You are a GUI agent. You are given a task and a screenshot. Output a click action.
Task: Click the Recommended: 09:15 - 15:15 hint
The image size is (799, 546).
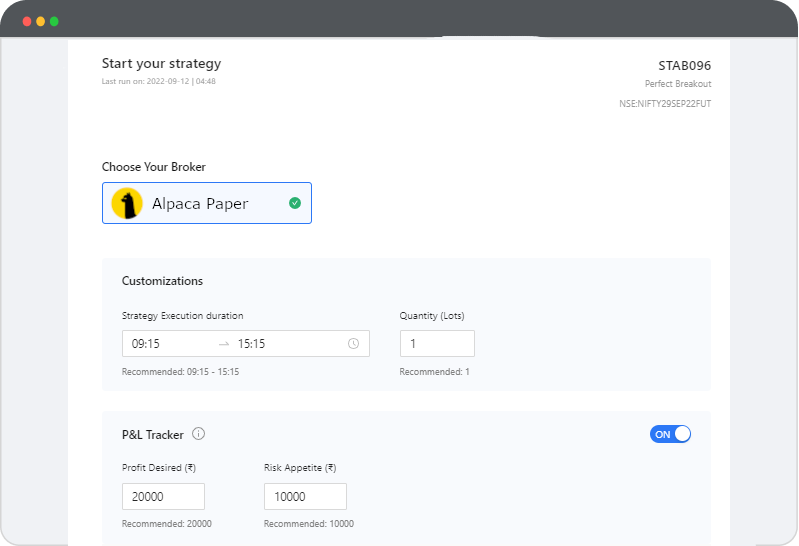[180, 372]
